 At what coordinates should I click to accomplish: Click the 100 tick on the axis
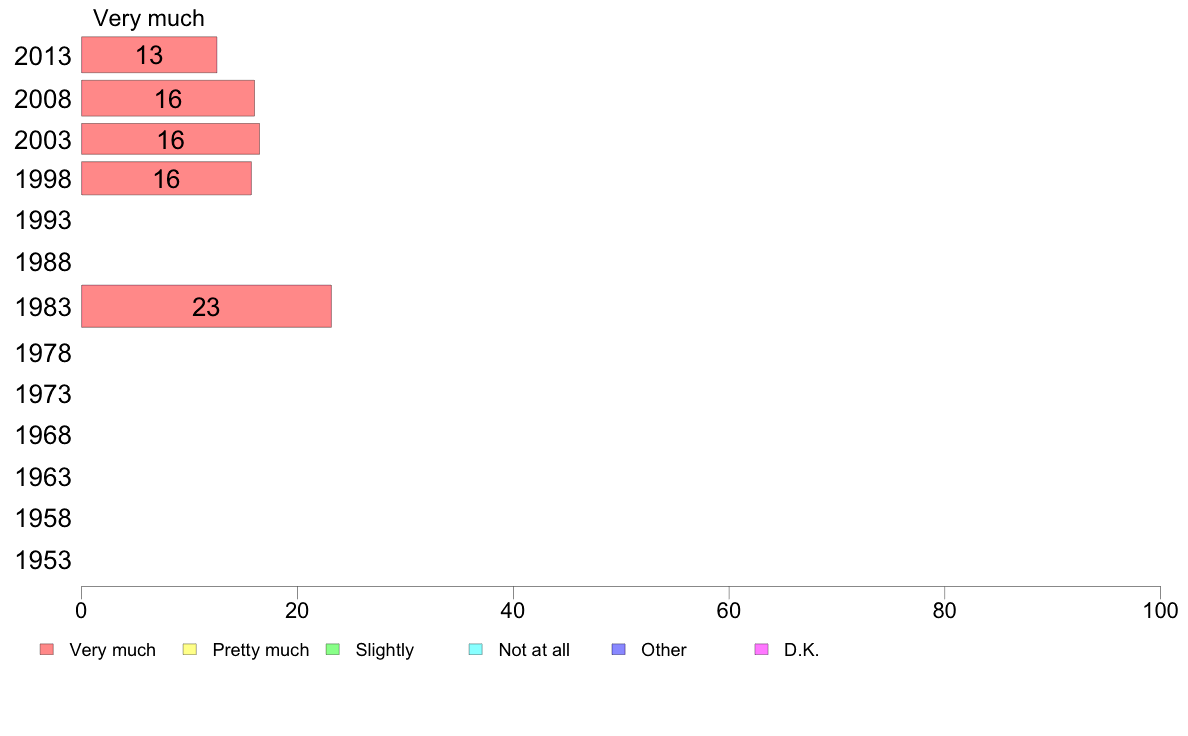pyautogui.click(x=1160, y=611)
